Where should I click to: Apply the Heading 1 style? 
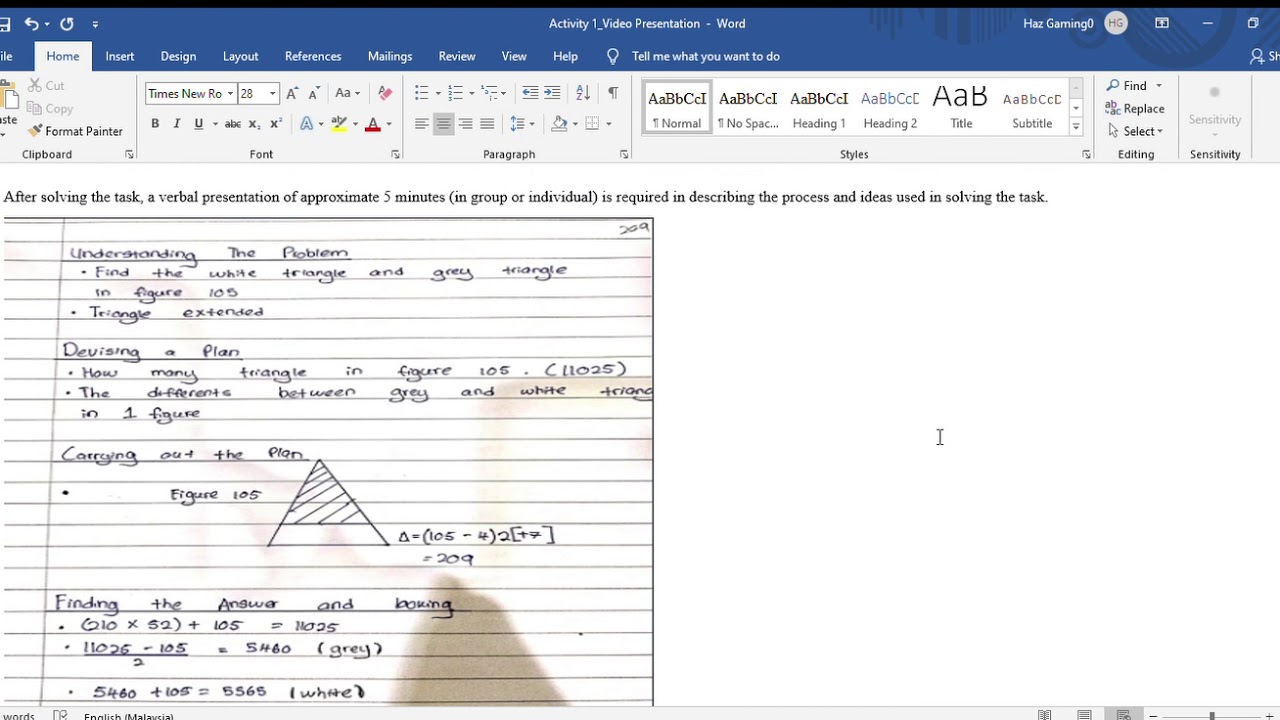[819, 108]
